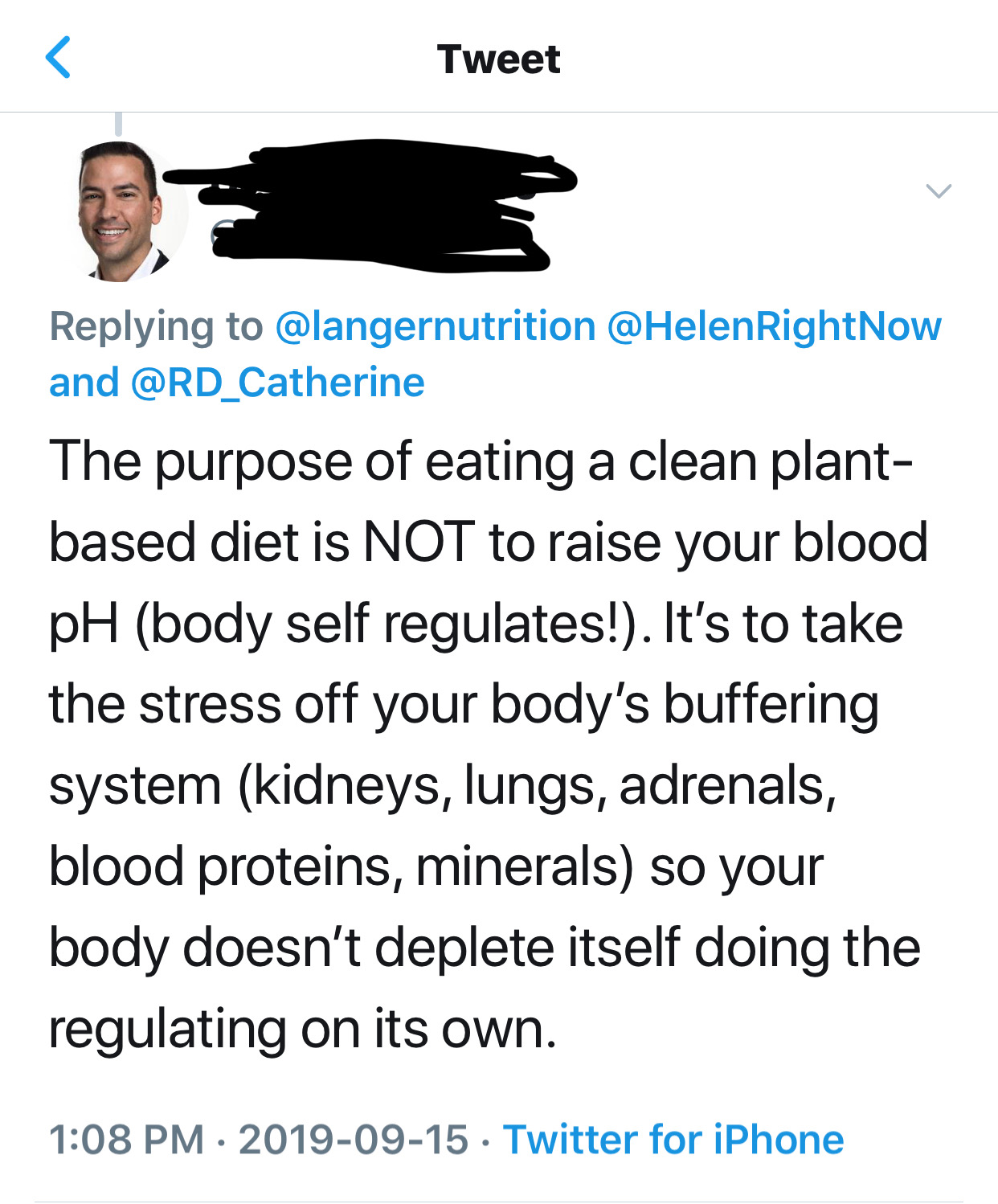The image size is (998, 1204).
Task: Open the @RD_Catherine profile mention
Action: (x=276, y=383)
